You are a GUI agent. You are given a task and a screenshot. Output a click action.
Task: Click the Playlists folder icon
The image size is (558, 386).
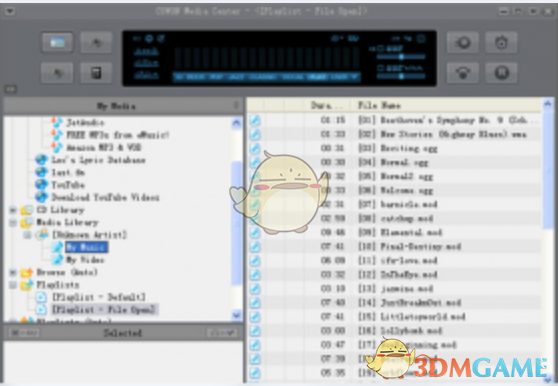[x=27, y=285]
